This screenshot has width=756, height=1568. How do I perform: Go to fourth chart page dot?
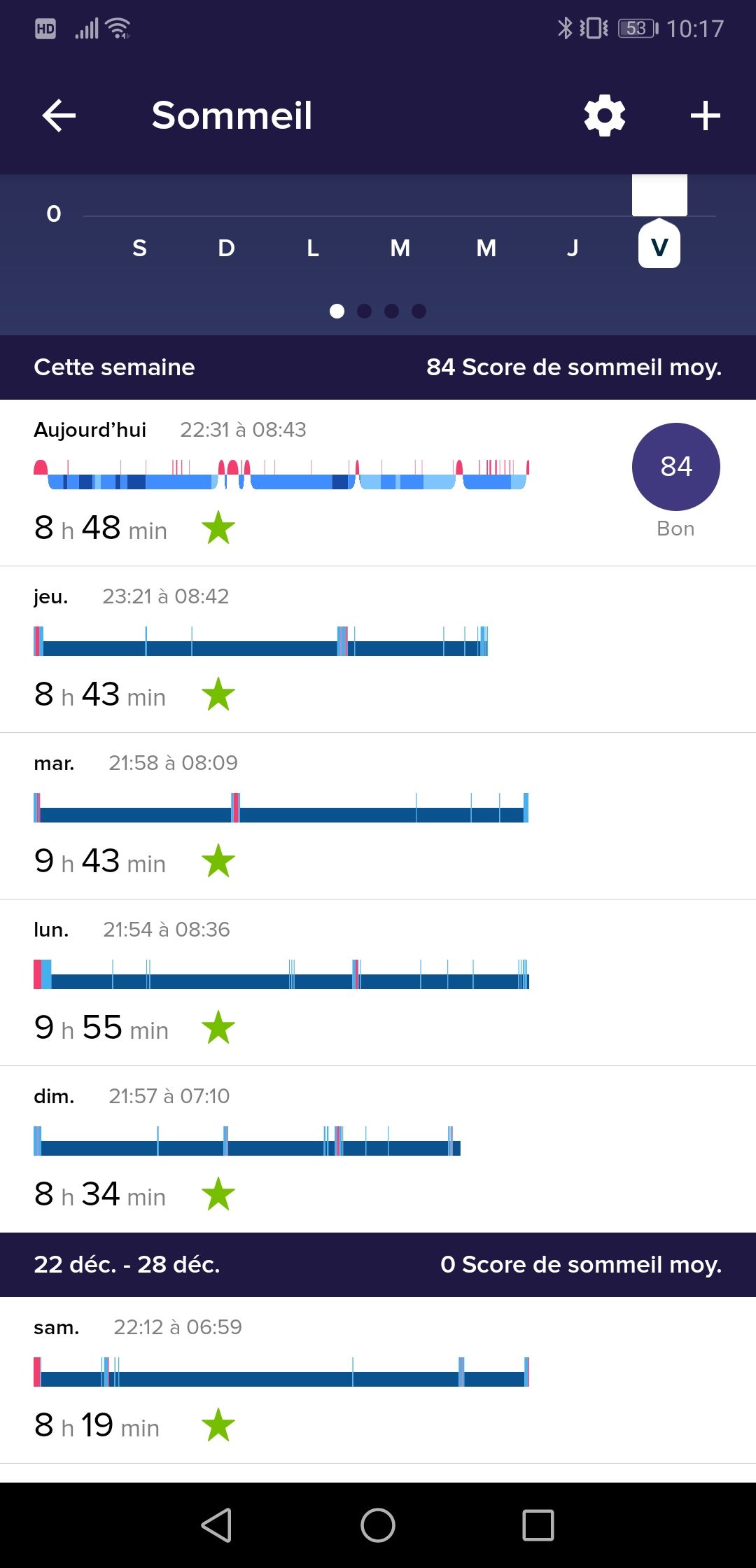[x=419, y=311]
